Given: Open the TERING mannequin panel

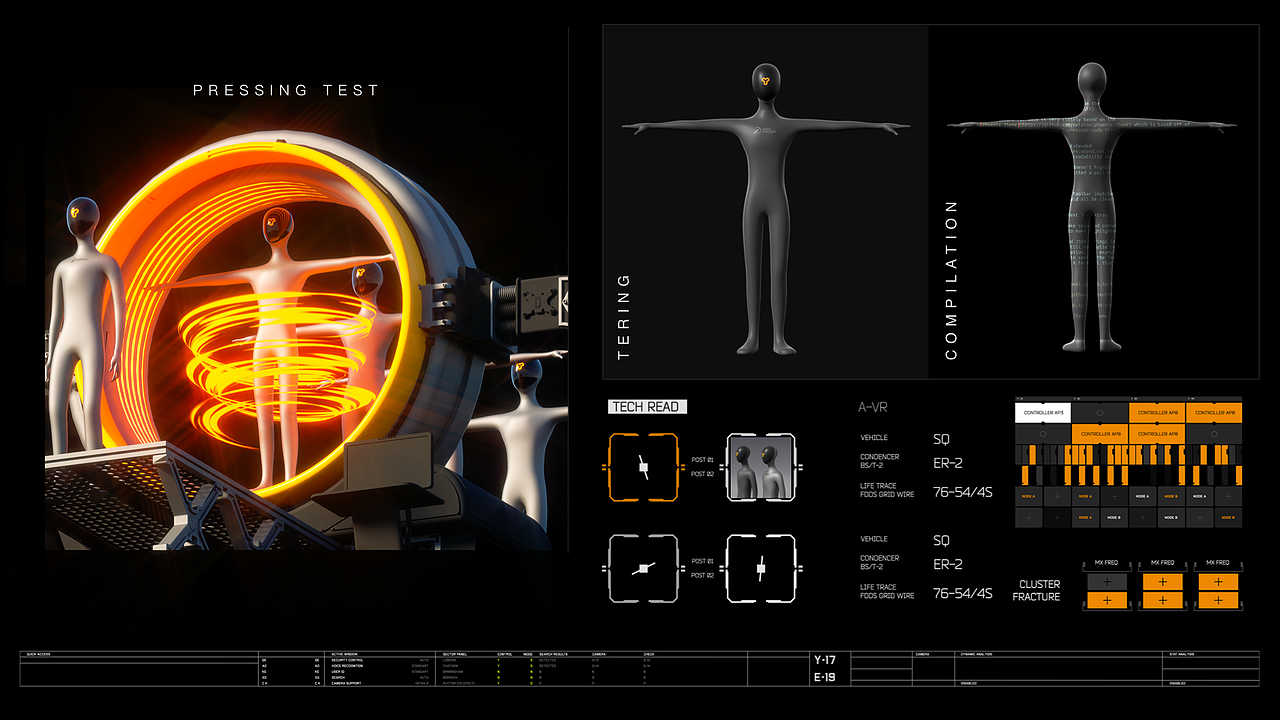Looking at the screenshot, I should pyautogui.click(x=766, y=202).
